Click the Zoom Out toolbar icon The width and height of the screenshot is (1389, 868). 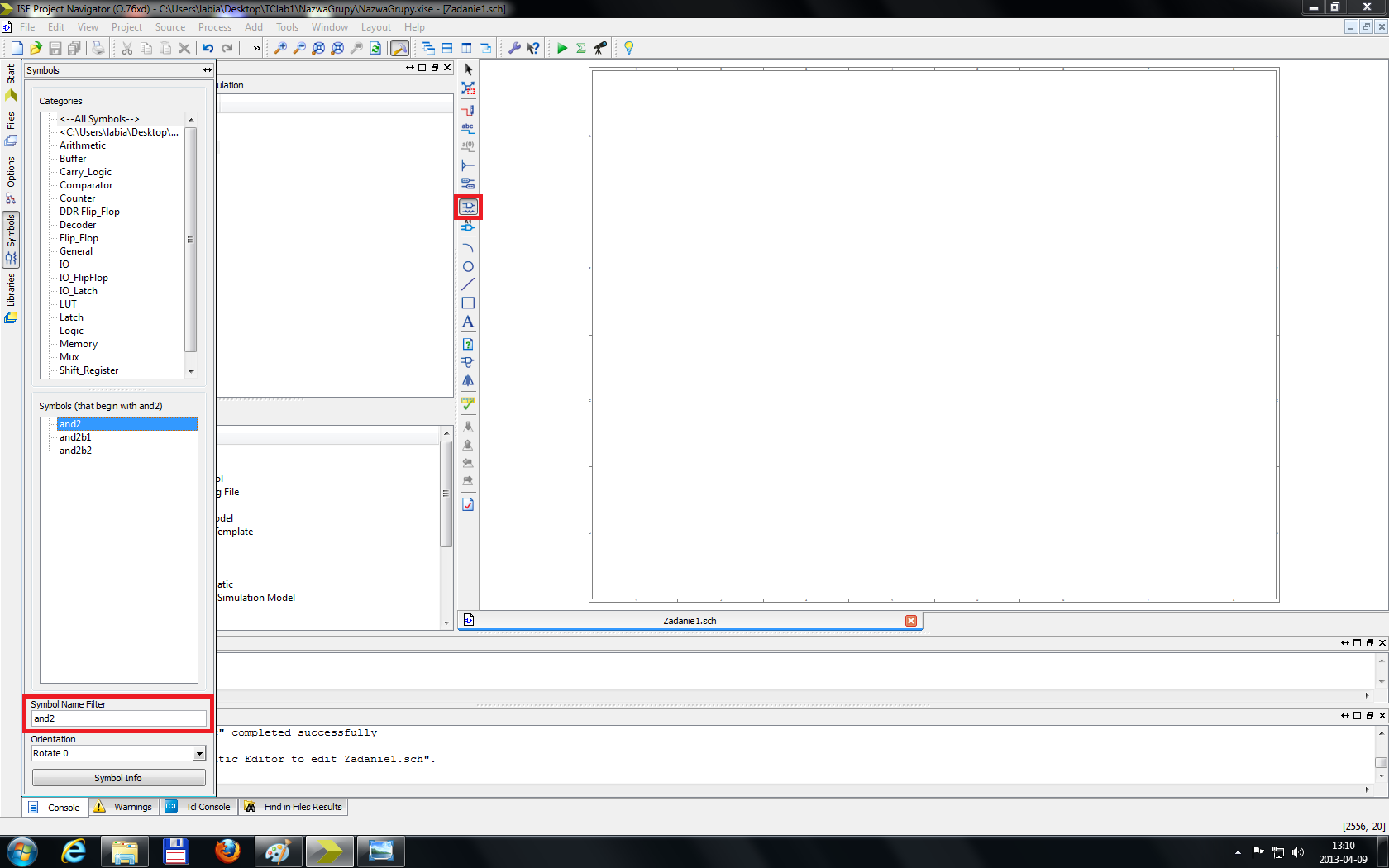299,48
